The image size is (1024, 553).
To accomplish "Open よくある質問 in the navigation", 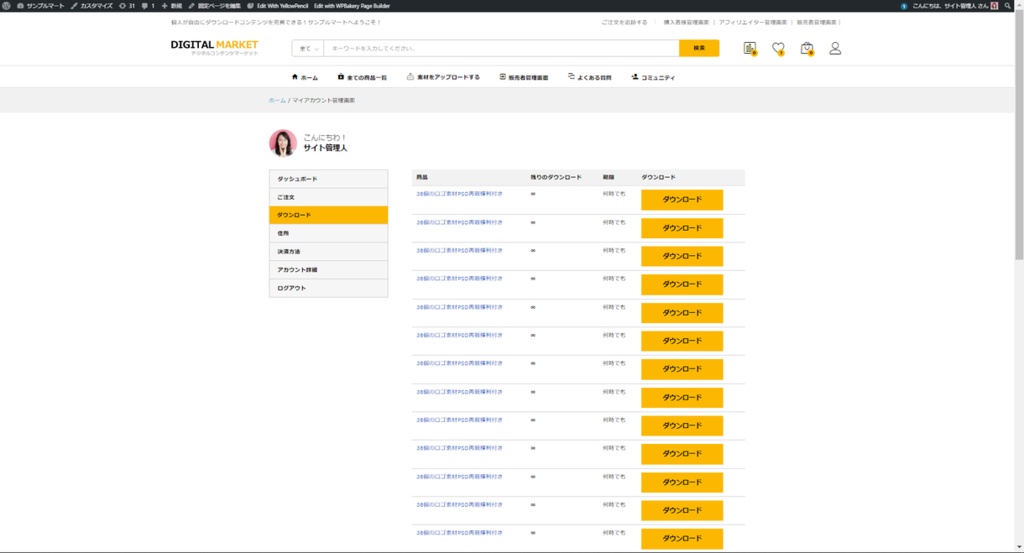I will pyautogui.click(x=590, y=77).
